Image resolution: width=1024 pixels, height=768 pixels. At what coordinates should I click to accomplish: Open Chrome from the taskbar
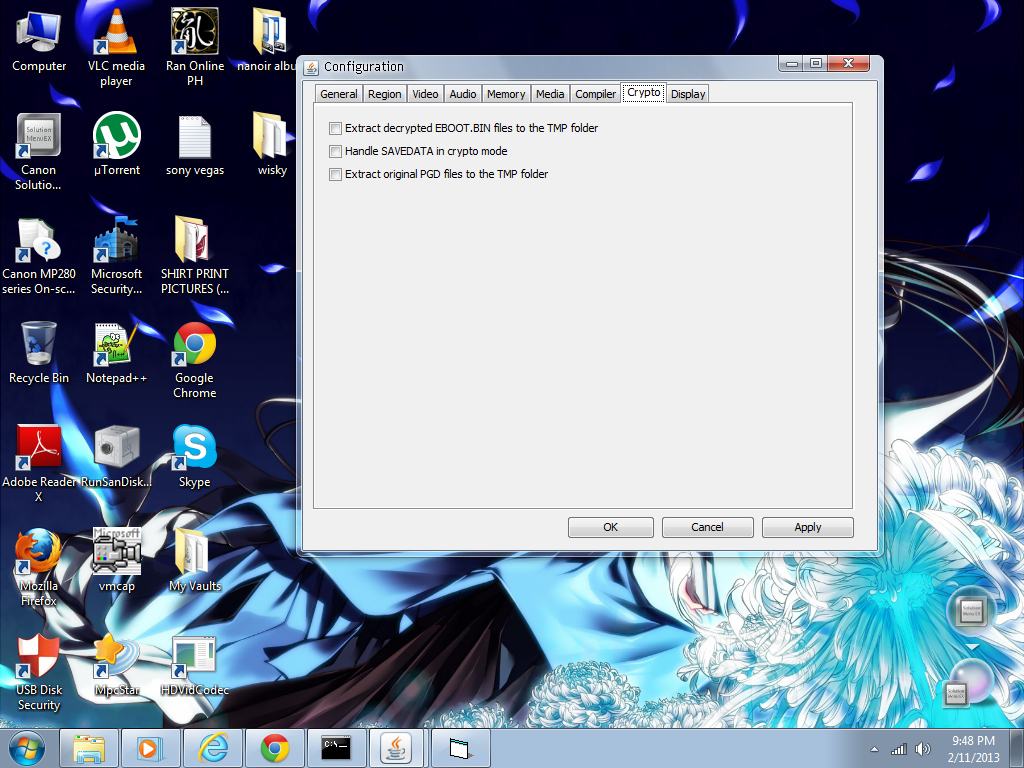(275, 748)
